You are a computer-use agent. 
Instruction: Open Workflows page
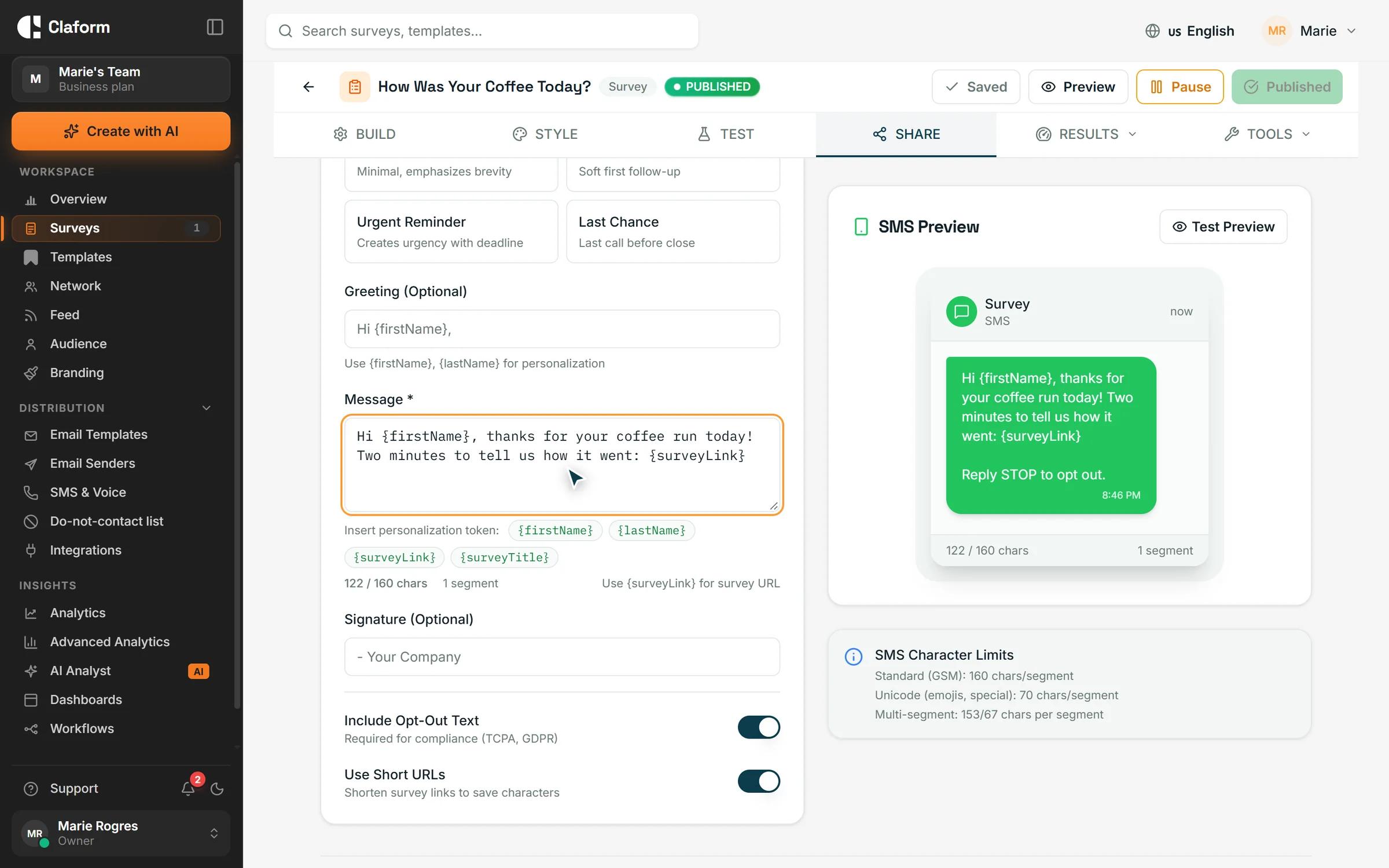pos(116,729)
